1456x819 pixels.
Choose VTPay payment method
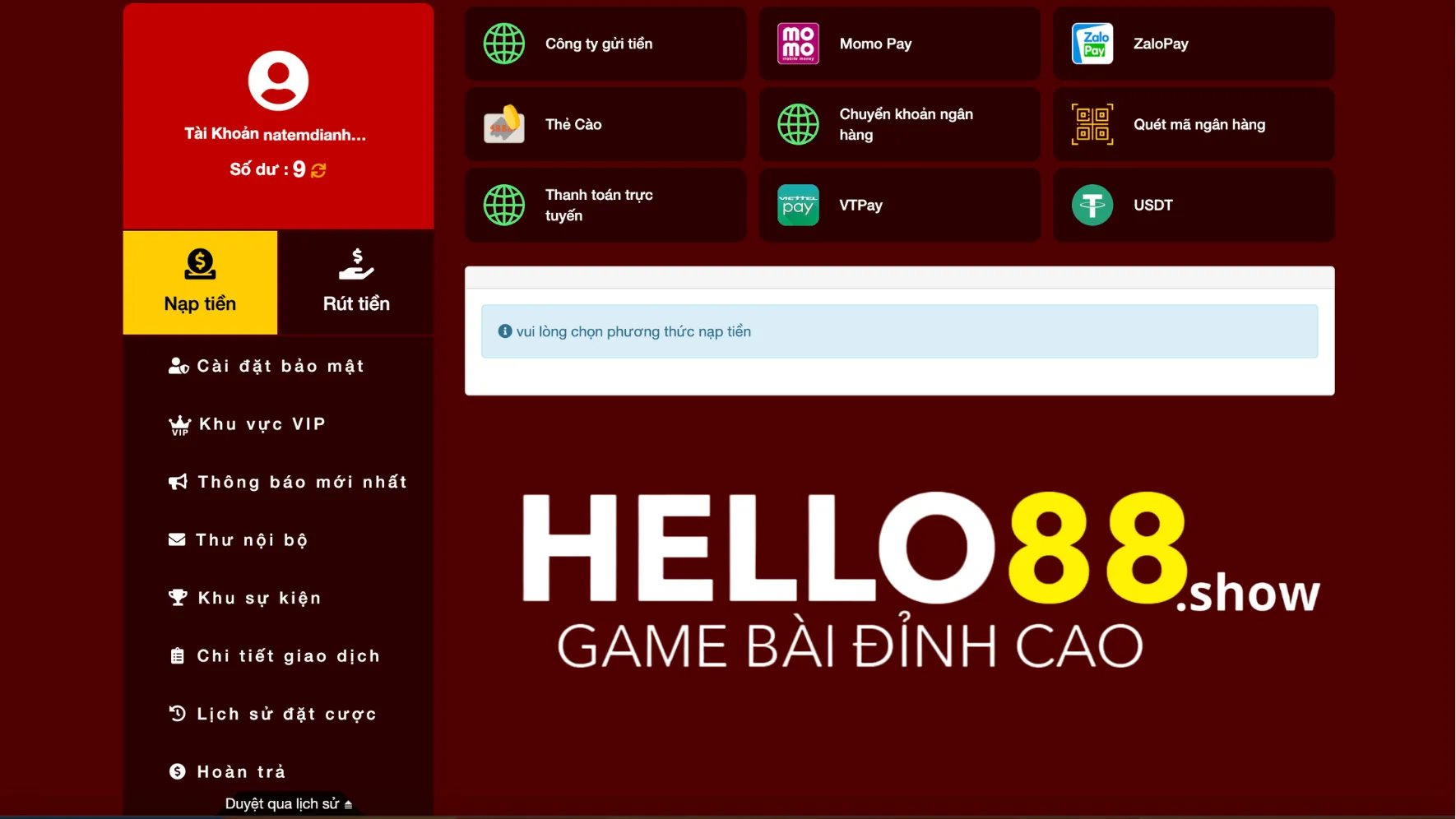coord(899,205)
